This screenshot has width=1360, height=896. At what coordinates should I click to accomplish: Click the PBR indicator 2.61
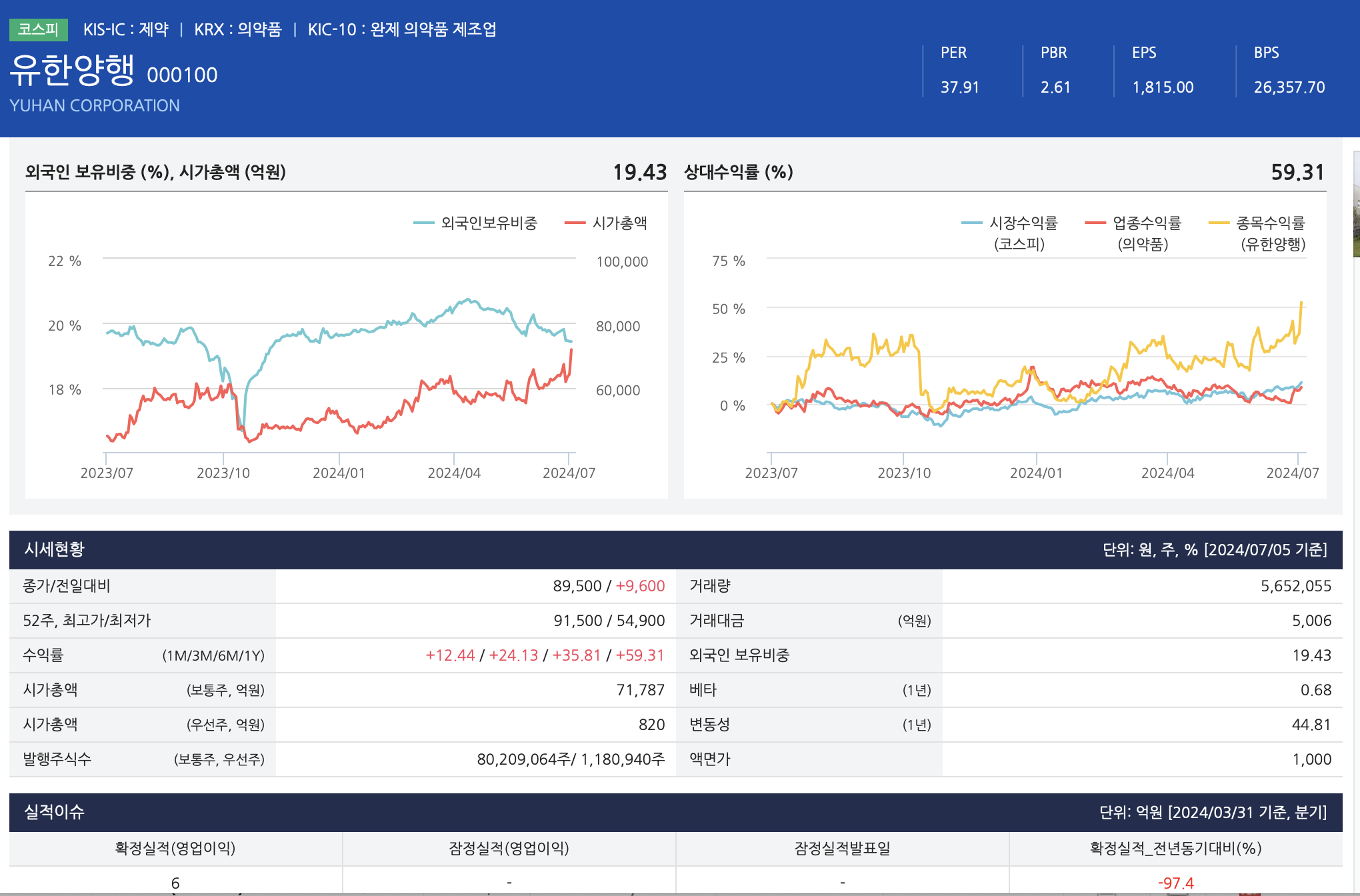pyautogui.click(x=1055, y=87)
